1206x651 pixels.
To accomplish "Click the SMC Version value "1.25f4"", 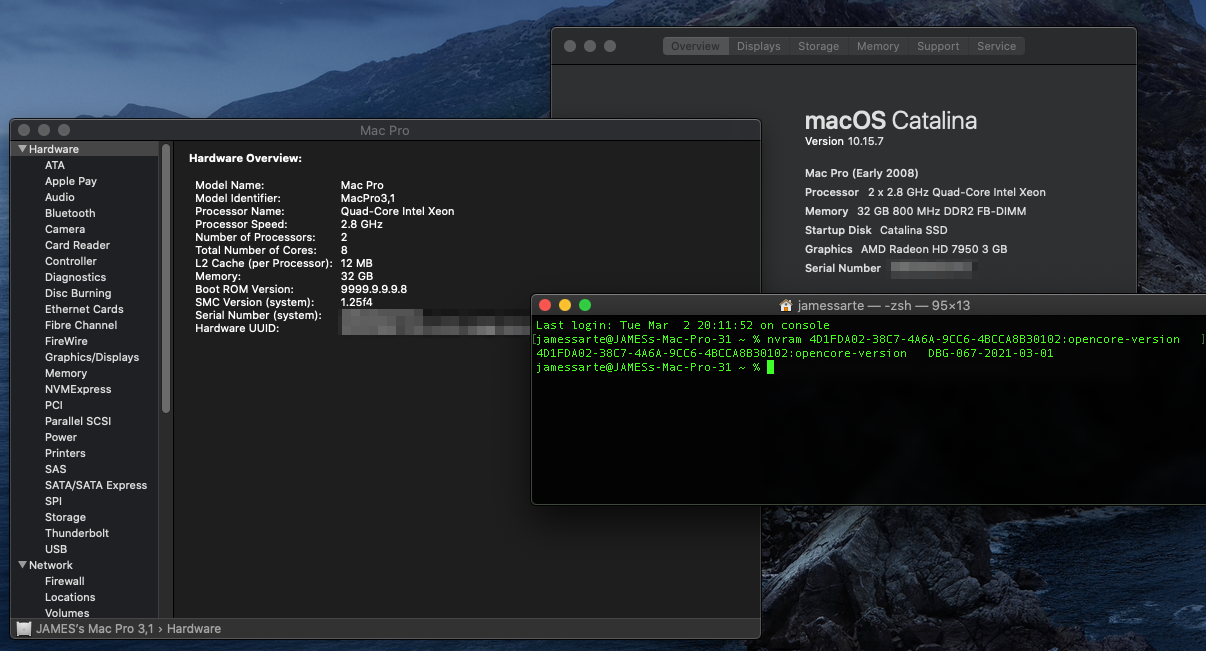I will pyautogui.click(x=358, y=302).
